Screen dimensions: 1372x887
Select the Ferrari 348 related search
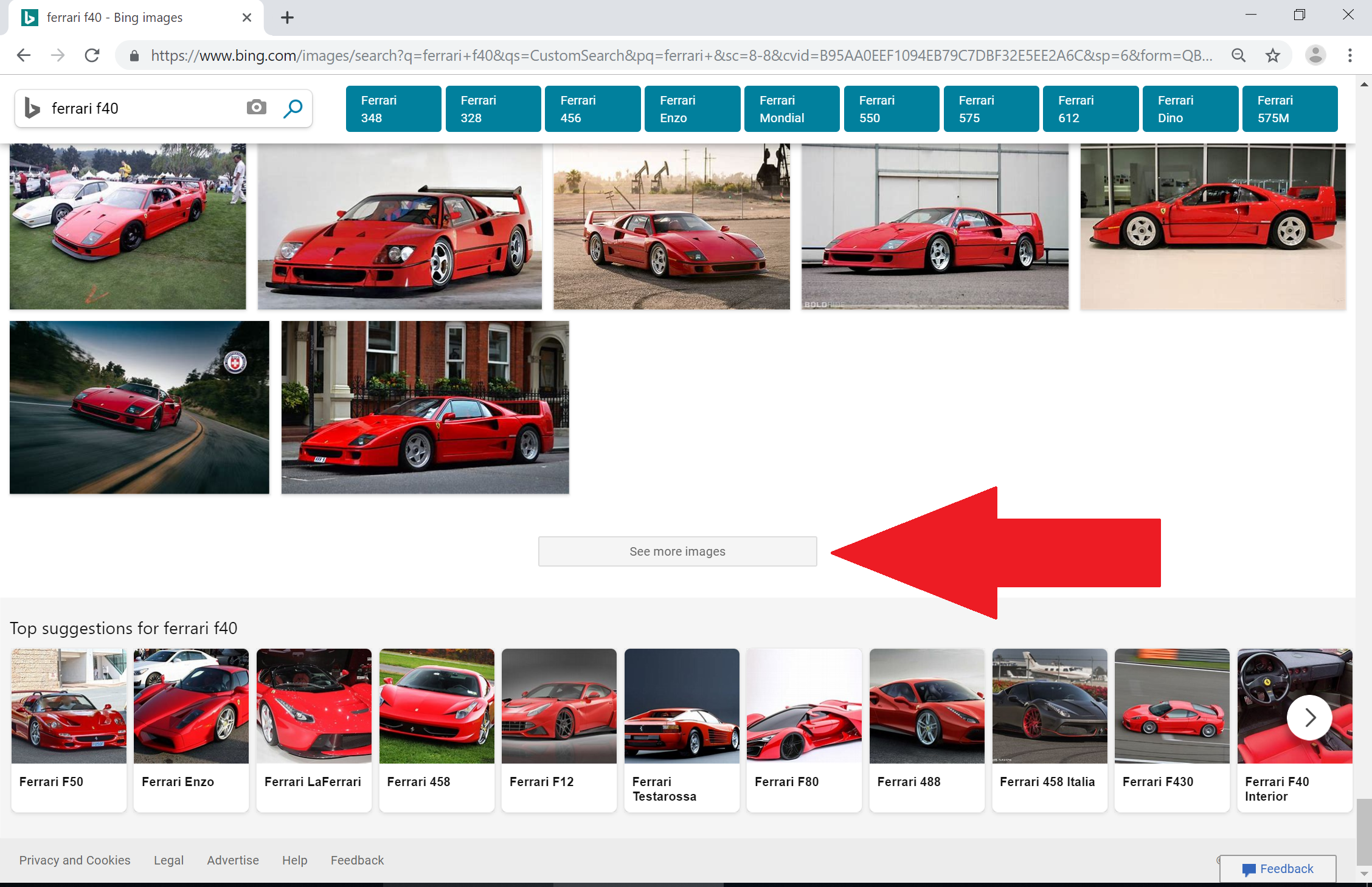[x=393, y=109]
